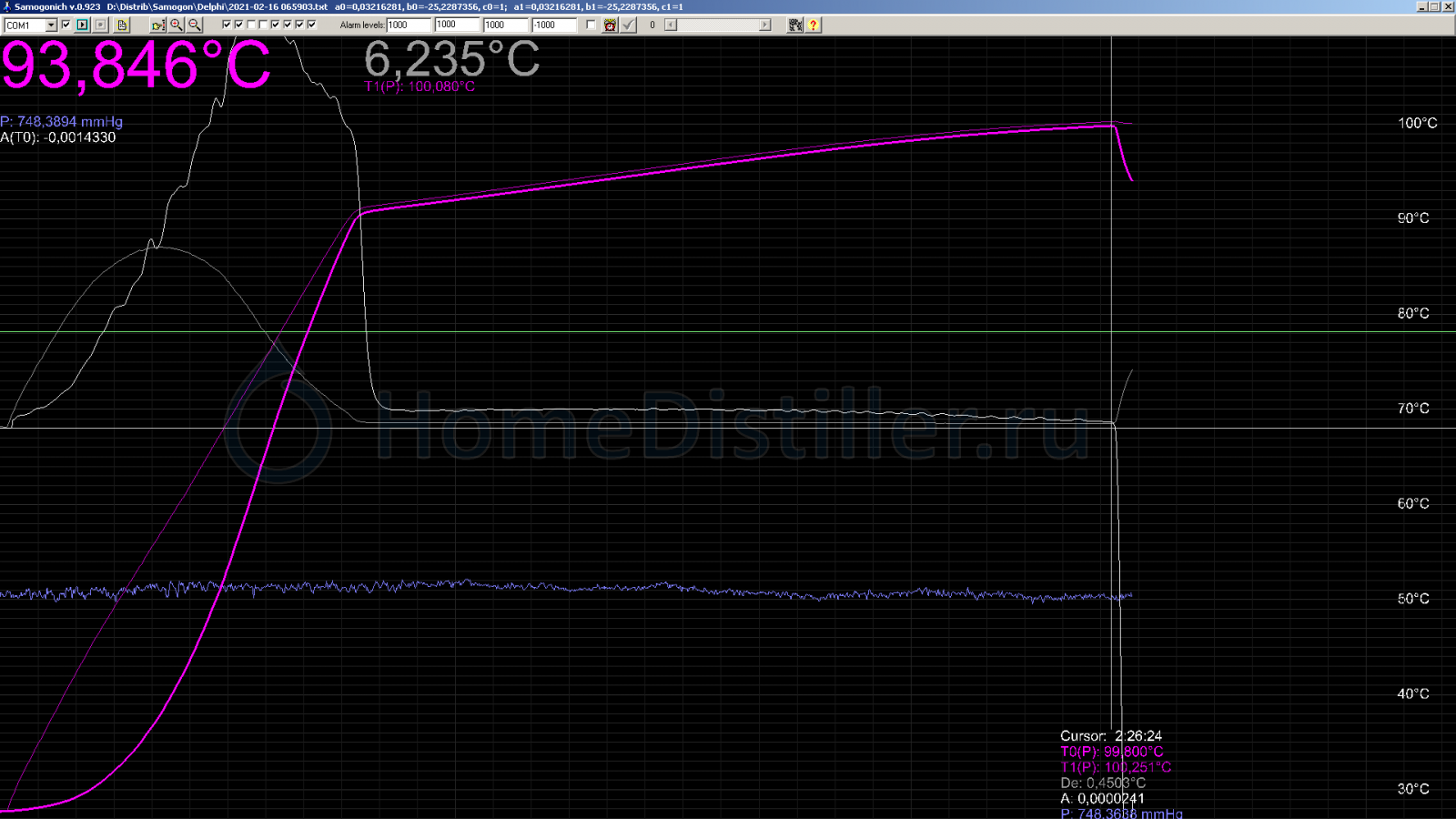Click the 100°C axis label

[x=1417, y=123]
